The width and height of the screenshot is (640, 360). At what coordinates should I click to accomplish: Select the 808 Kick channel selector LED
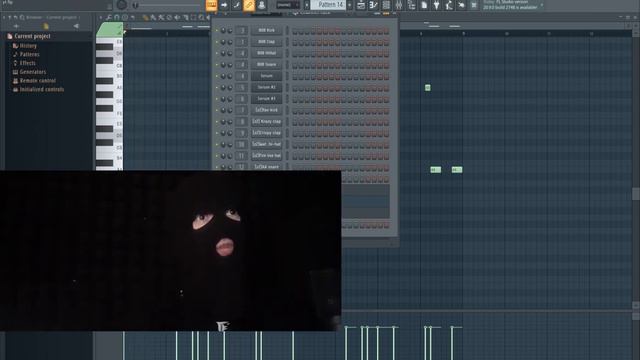[x=287, y=31]
